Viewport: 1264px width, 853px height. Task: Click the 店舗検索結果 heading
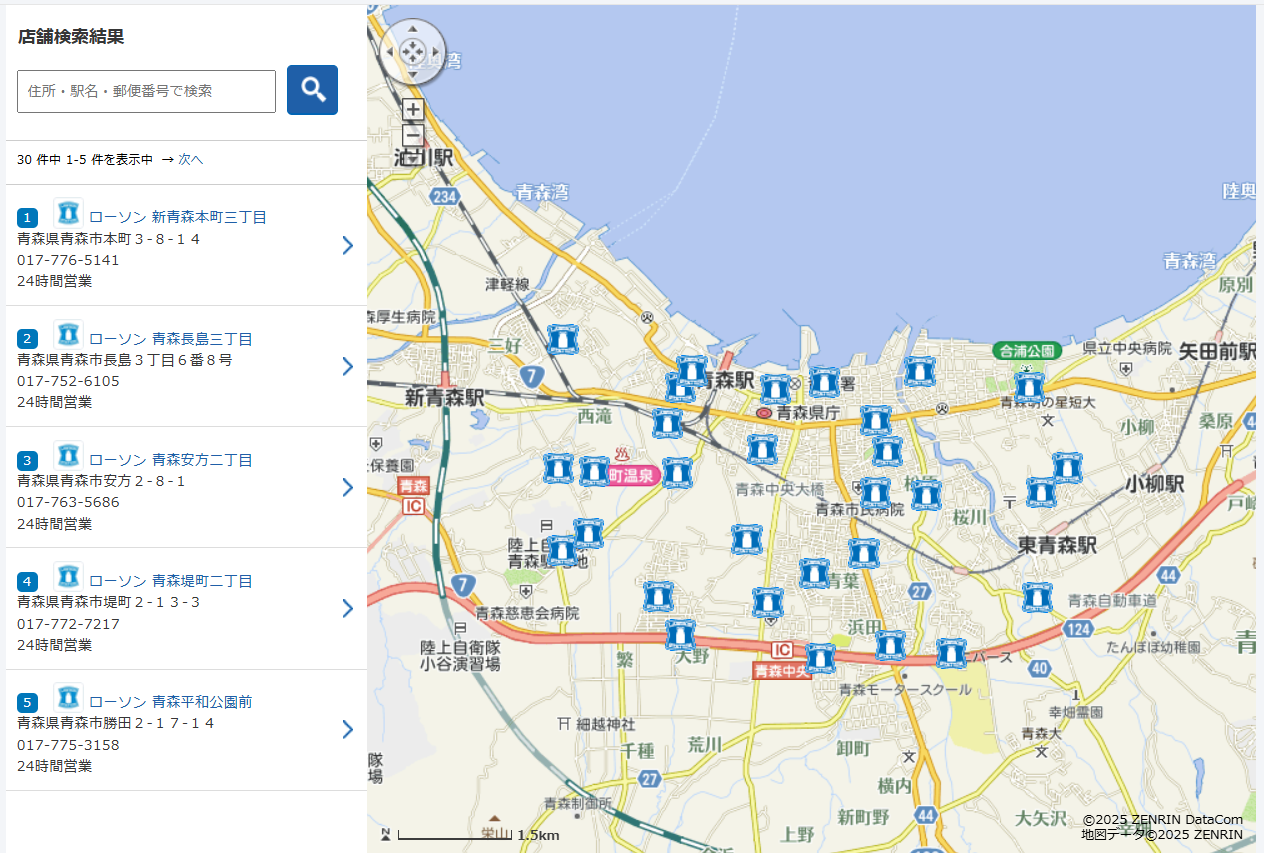[71, 37]
